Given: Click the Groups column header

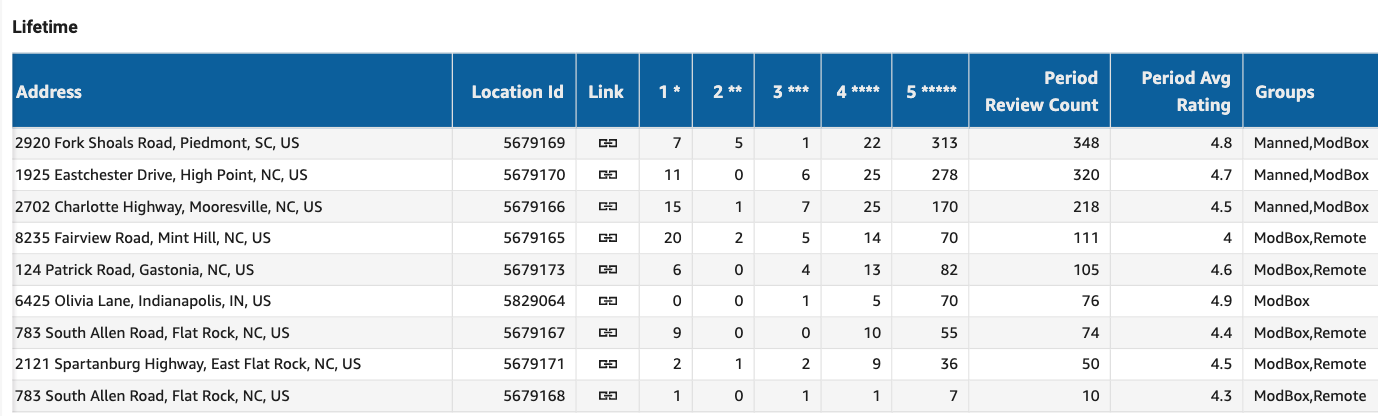Looking at the screenshot, I should (1285, 92).
